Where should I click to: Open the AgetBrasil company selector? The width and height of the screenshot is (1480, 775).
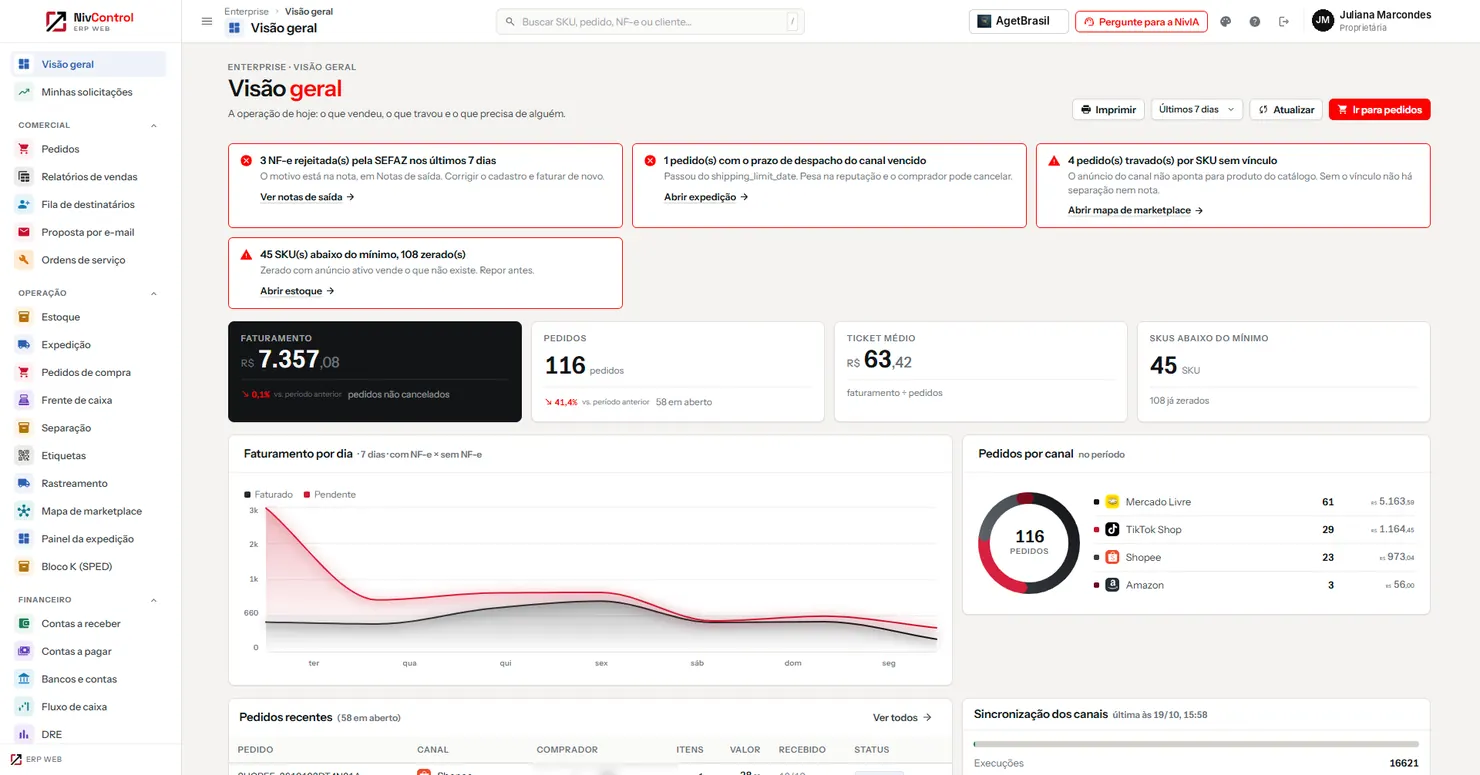click(x=1017, y=21)
